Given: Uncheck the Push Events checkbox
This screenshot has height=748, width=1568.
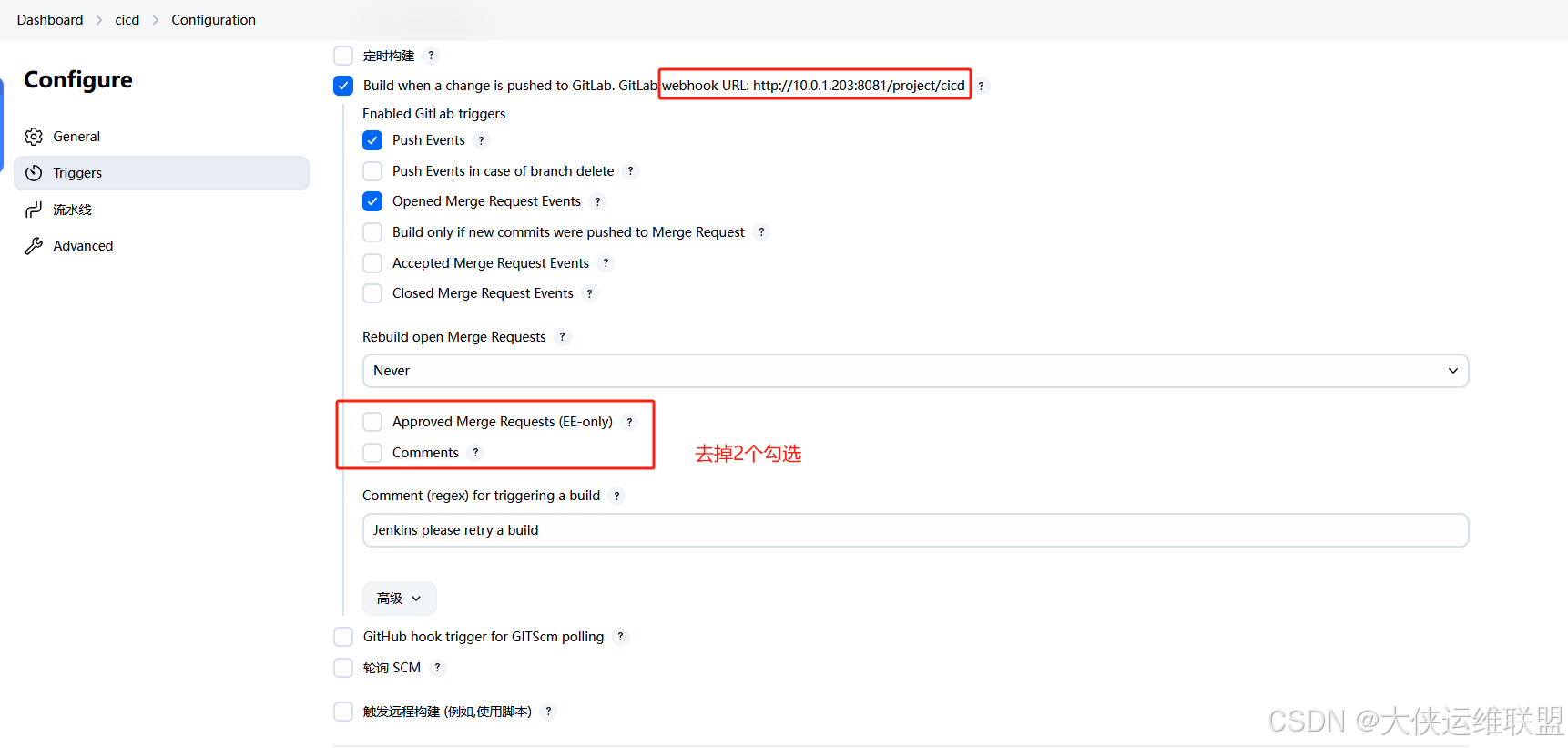Looking at the screenshot, I should 372,140.
